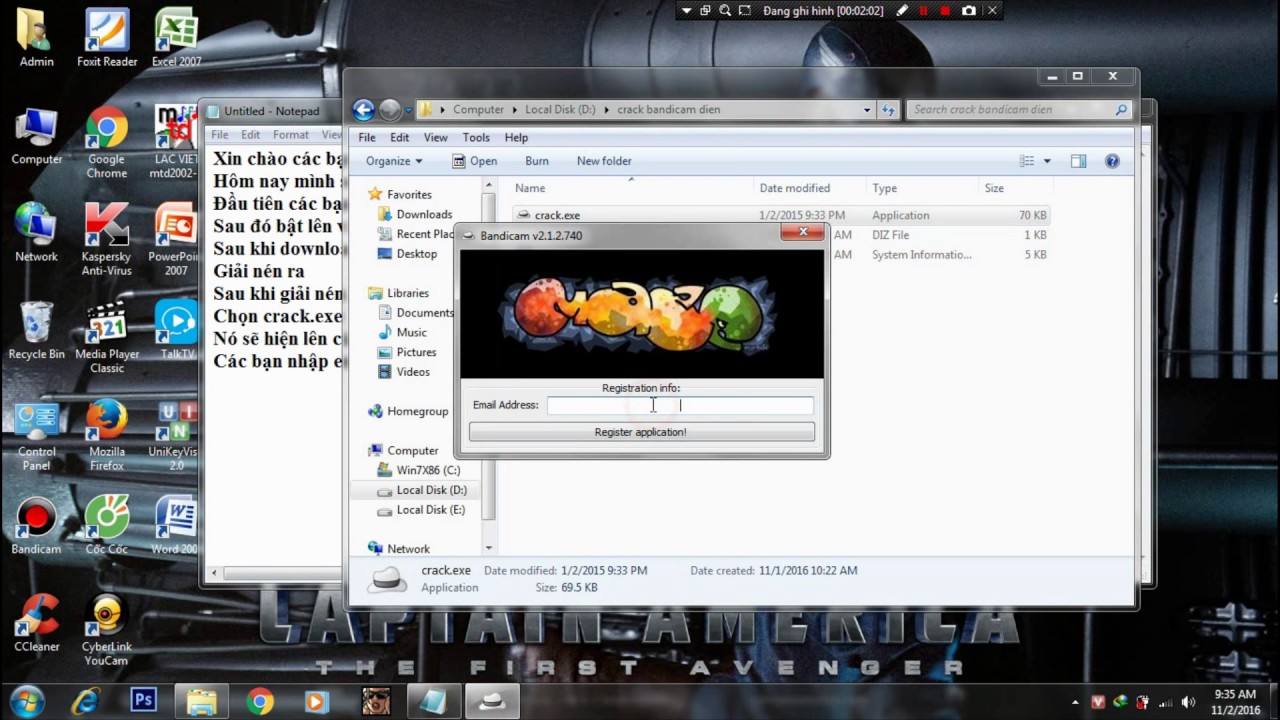
Task: Click Computer in the breadcrumb path
Action: coord(478,109)
